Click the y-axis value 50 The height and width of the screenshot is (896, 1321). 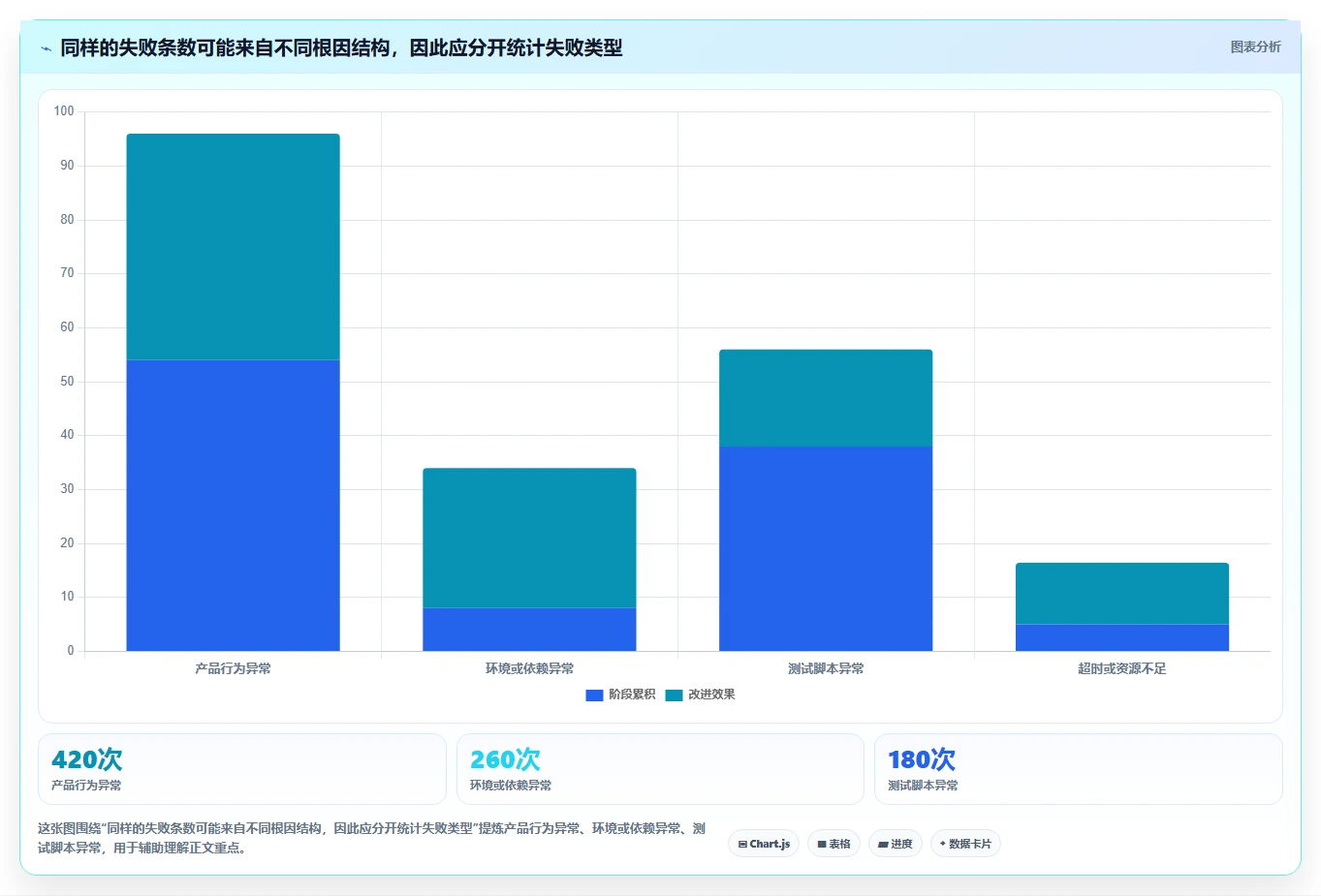coord(67,382)
